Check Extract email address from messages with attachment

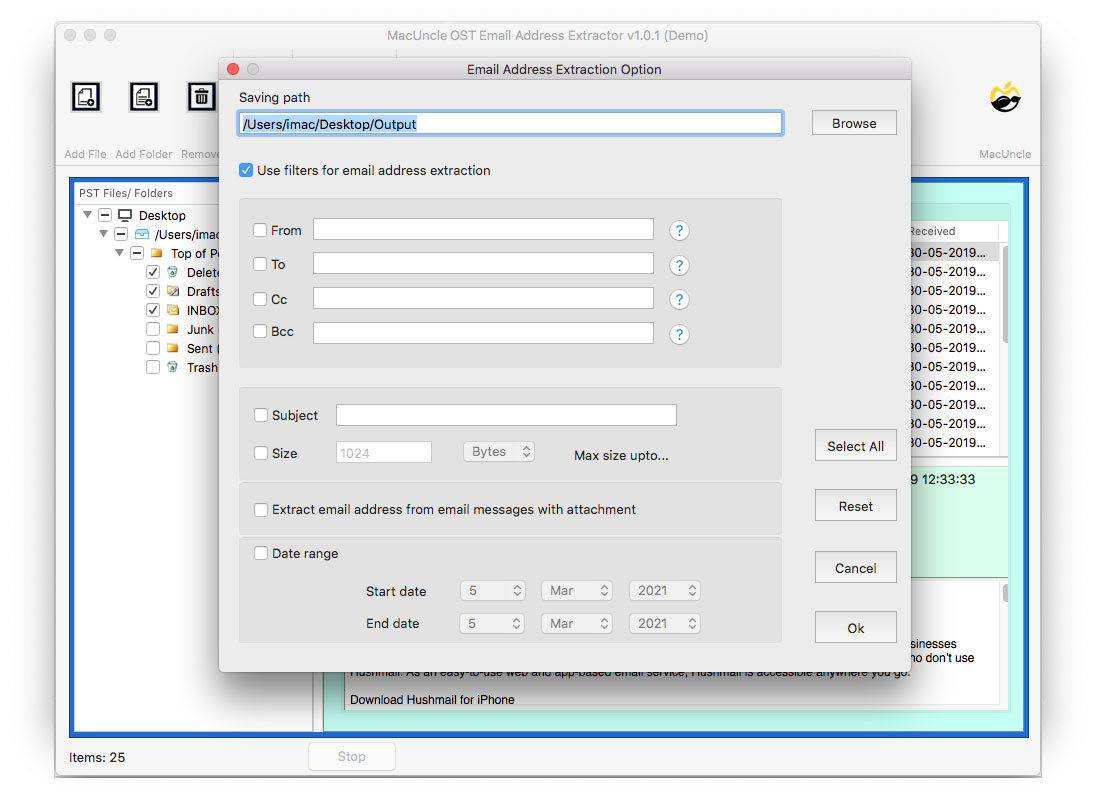(261, 510)
